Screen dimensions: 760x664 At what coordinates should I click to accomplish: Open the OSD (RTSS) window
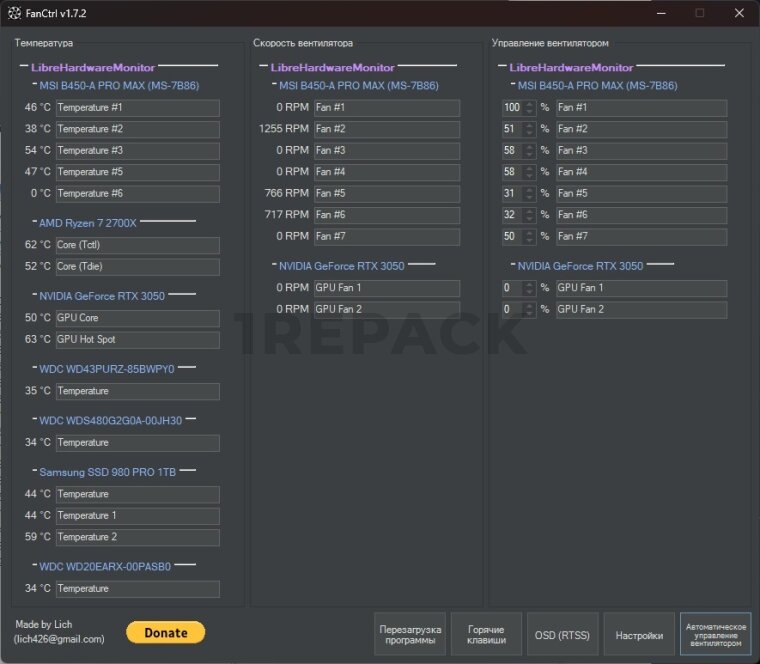(562, 634)
